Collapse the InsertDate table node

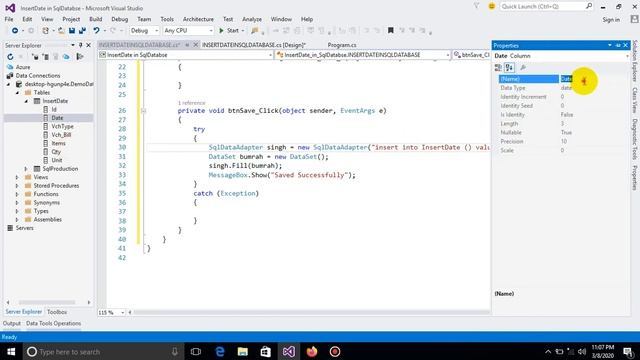(x=26, y=101)
